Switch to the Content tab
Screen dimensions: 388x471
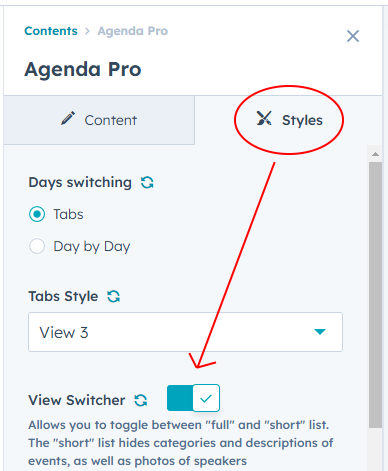pyautogui.click(x=99, y=120)
